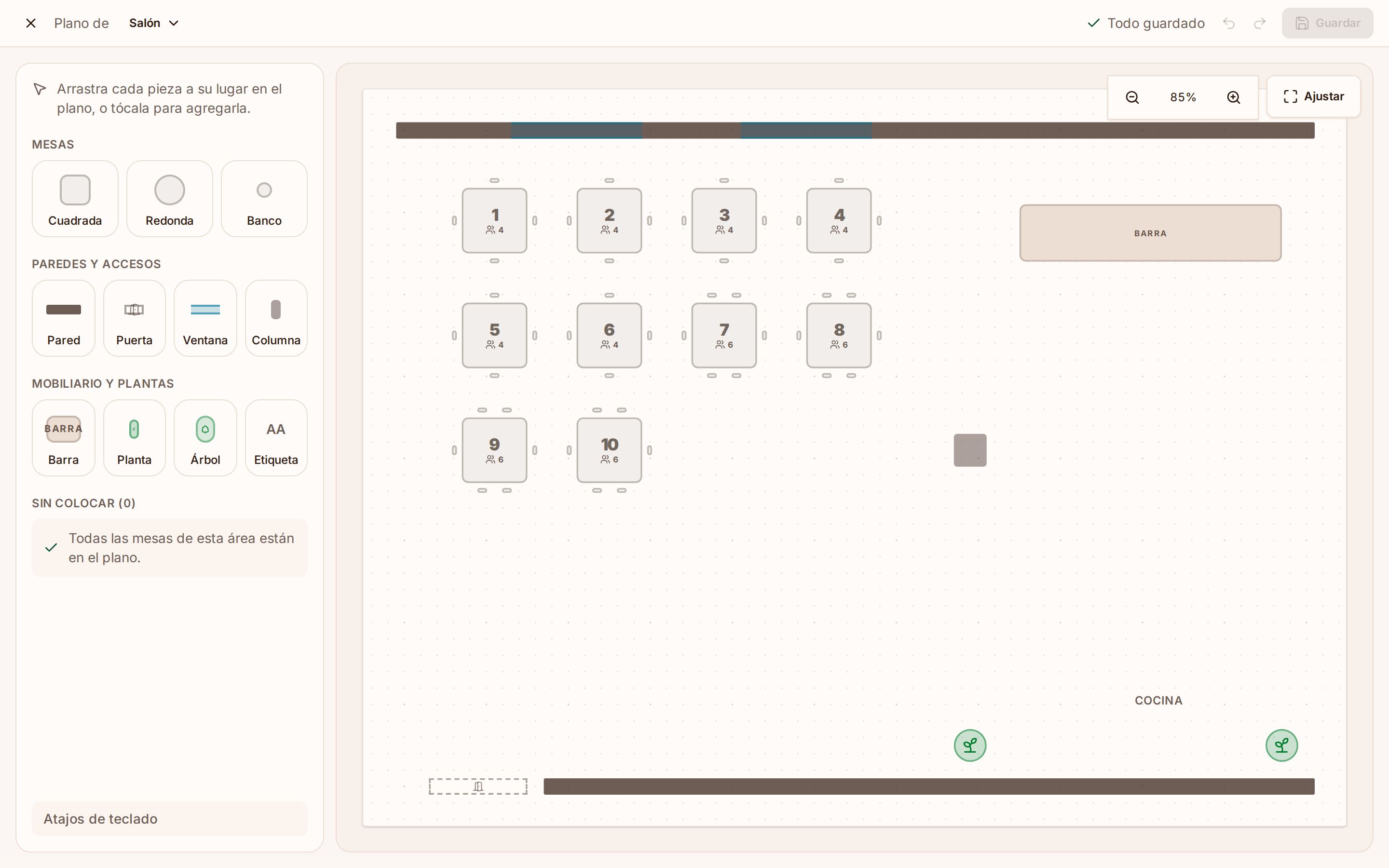Close the floor plan editor
Image resolution: width=1389 pixels, height=868 pixels.
[x=31, y=23]
